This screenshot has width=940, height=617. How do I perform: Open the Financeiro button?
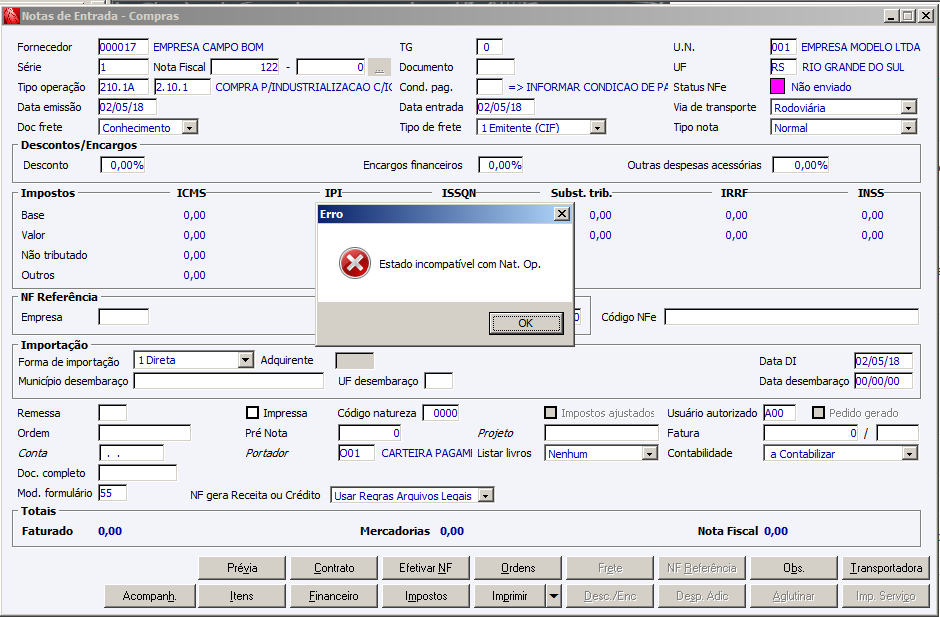click(334, 596)
